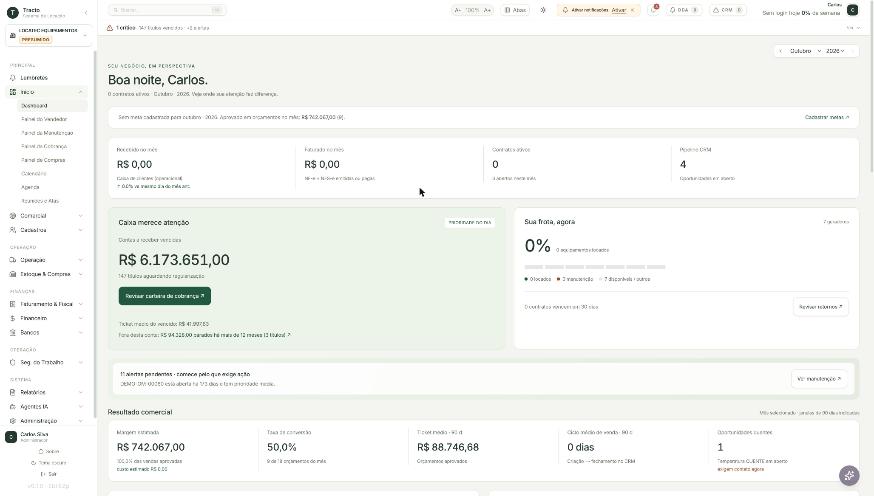Click the Sair logout option
This screenshot has height=496, width=874.
48,474
